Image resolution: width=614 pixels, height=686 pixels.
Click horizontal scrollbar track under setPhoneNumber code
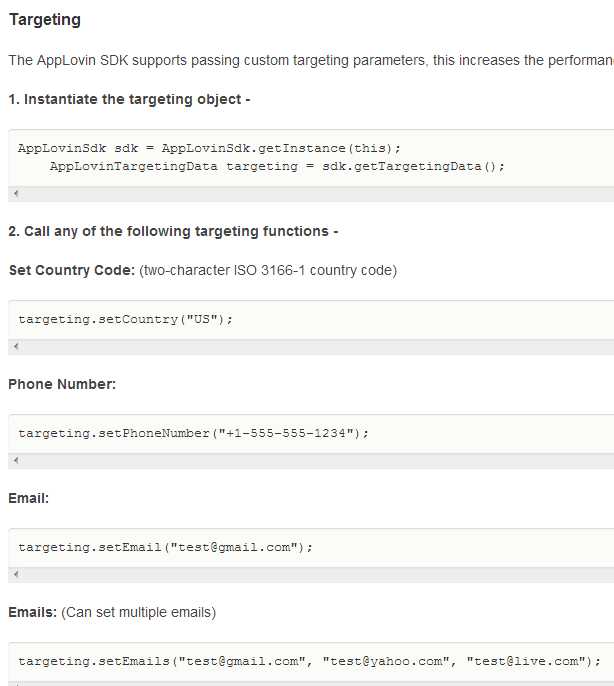(311, 461)
